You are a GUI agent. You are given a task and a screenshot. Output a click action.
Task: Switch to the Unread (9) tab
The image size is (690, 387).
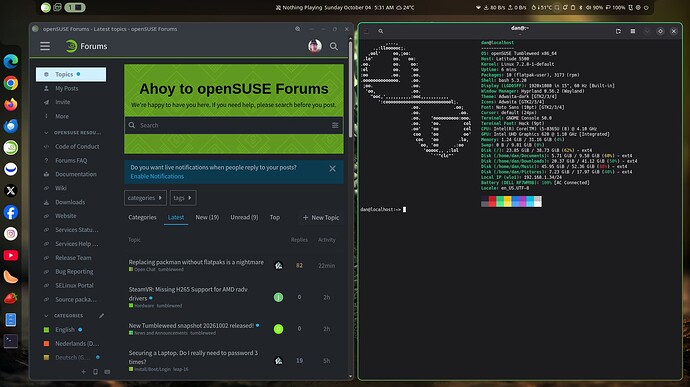(244, 217)
